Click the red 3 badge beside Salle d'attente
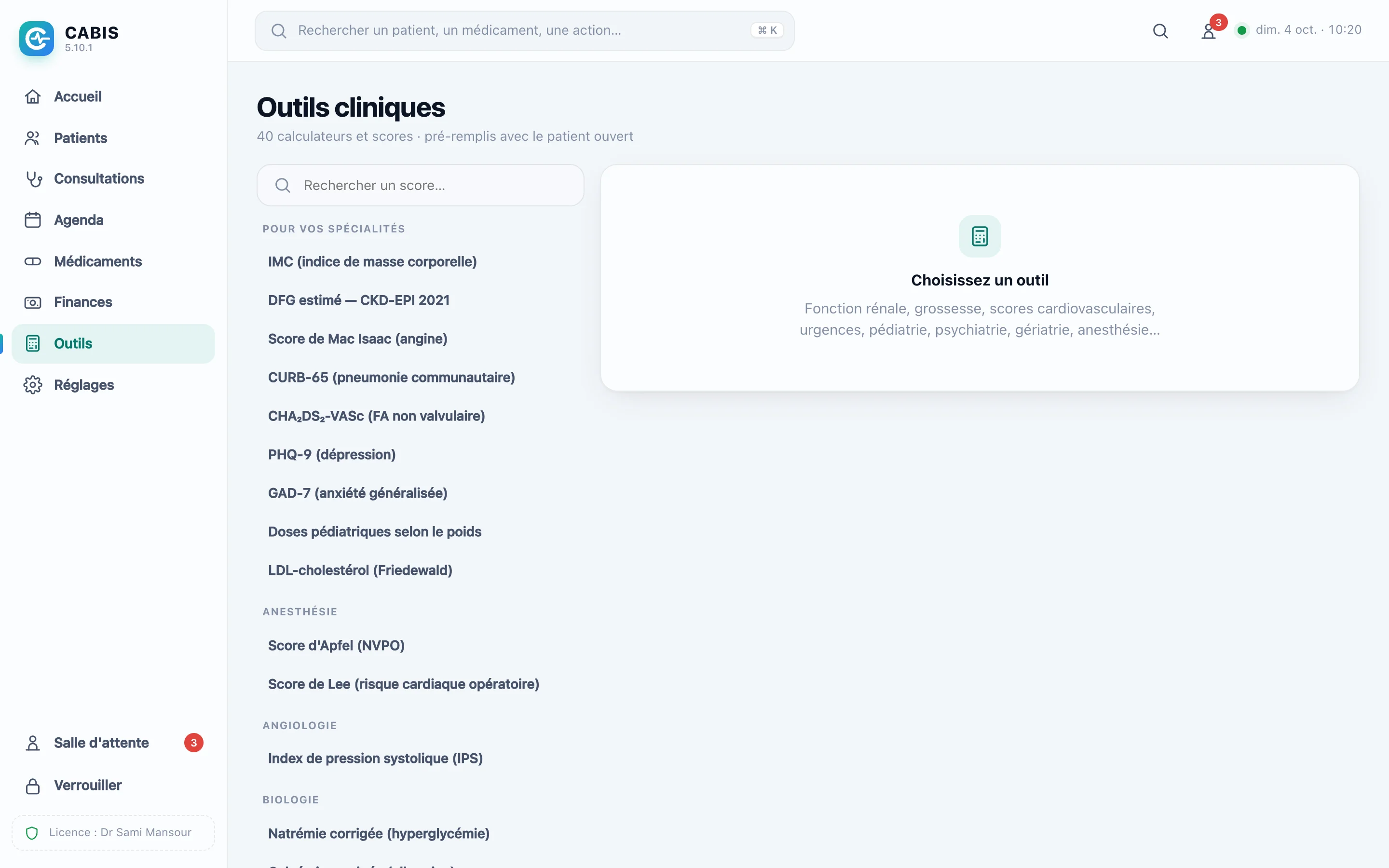1389x868 pixels. click(193, 743)
